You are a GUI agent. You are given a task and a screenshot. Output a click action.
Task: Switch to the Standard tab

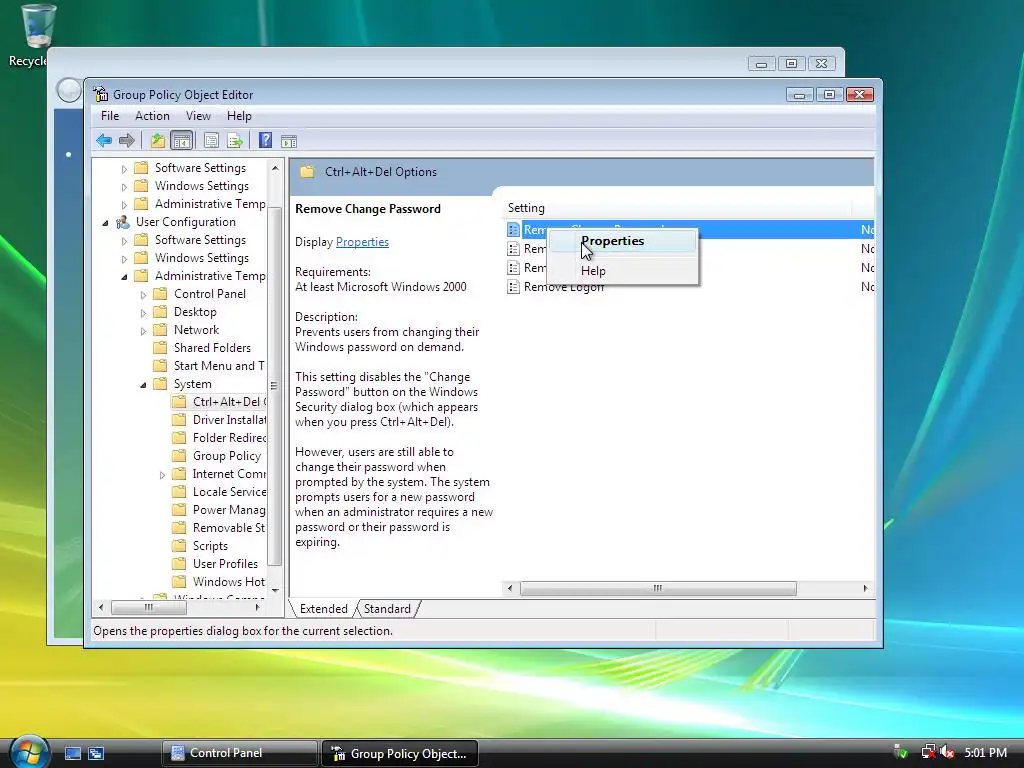387,609
